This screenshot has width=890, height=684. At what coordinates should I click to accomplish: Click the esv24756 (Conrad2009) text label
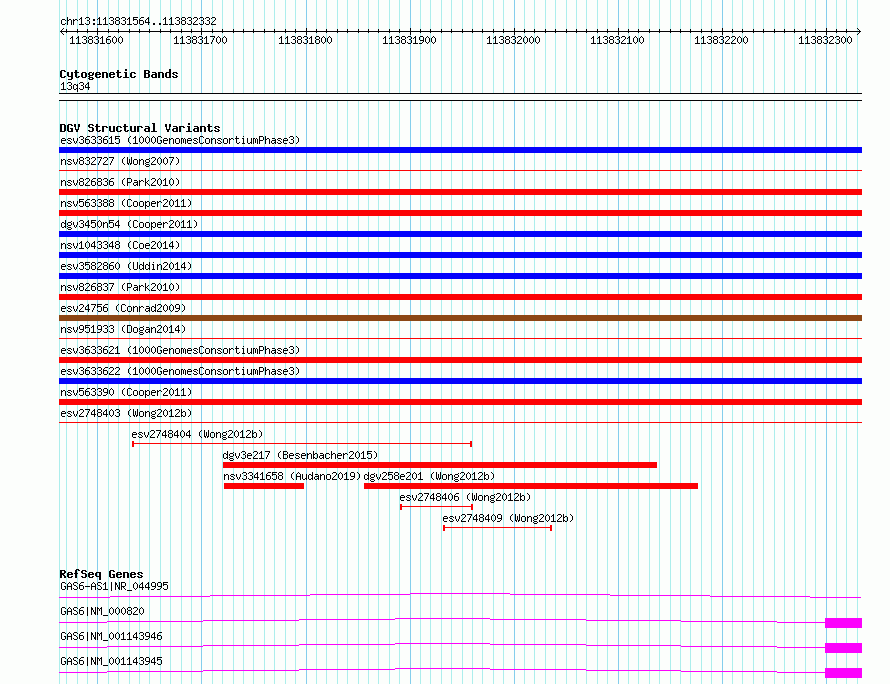point(123,308)
